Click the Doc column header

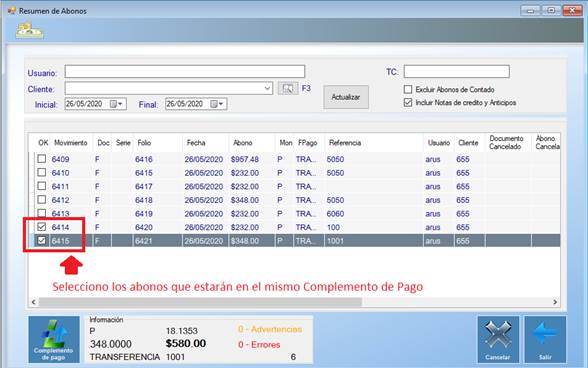coord(102,143)
